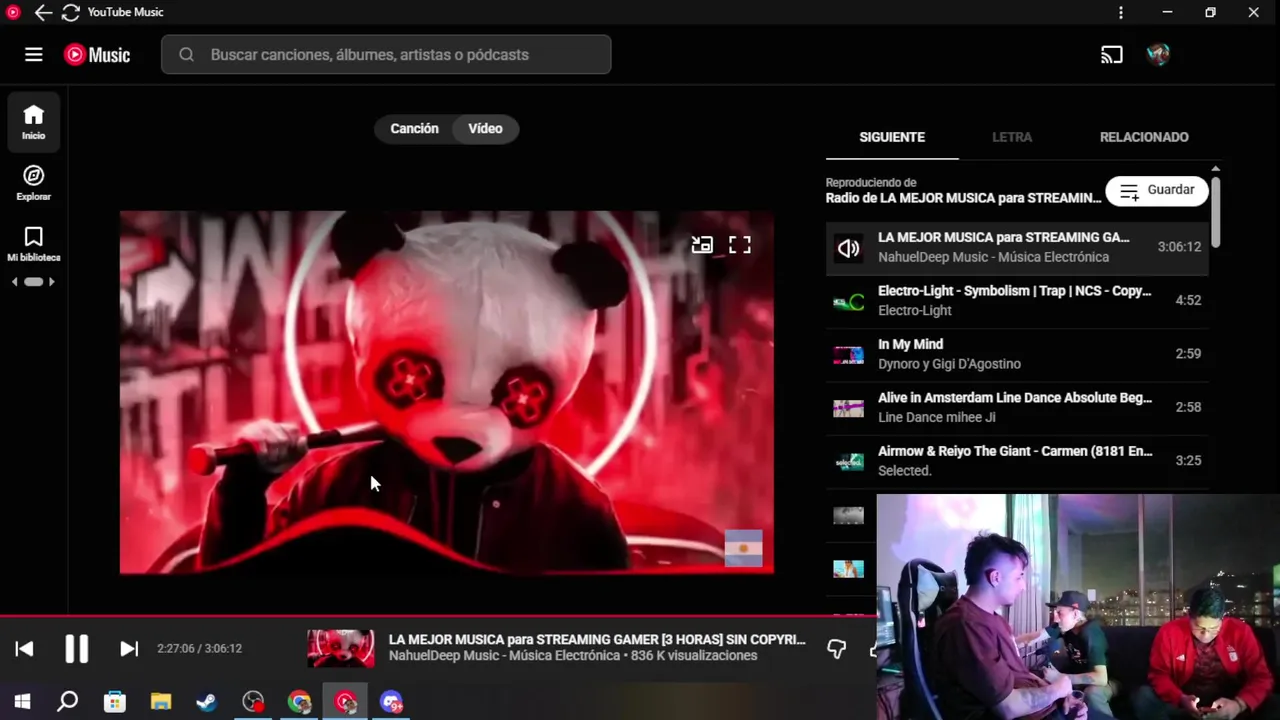The width and height of the screenshot is (1280, 720).
Task: Select Alive in Amsterdam Line Dance track
Action: 1017,407
